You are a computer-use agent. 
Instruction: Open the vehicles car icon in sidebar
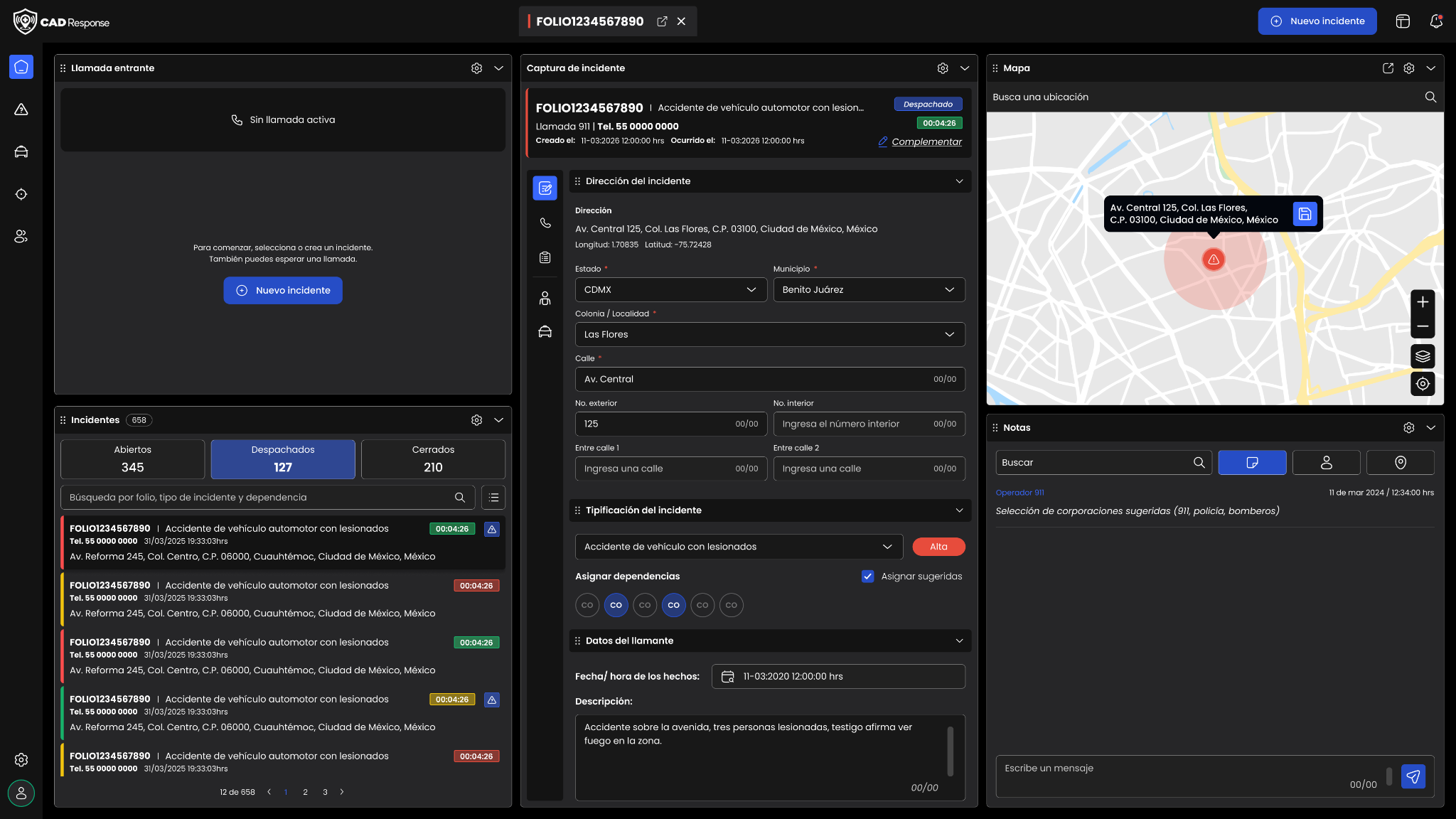(21, 151)
